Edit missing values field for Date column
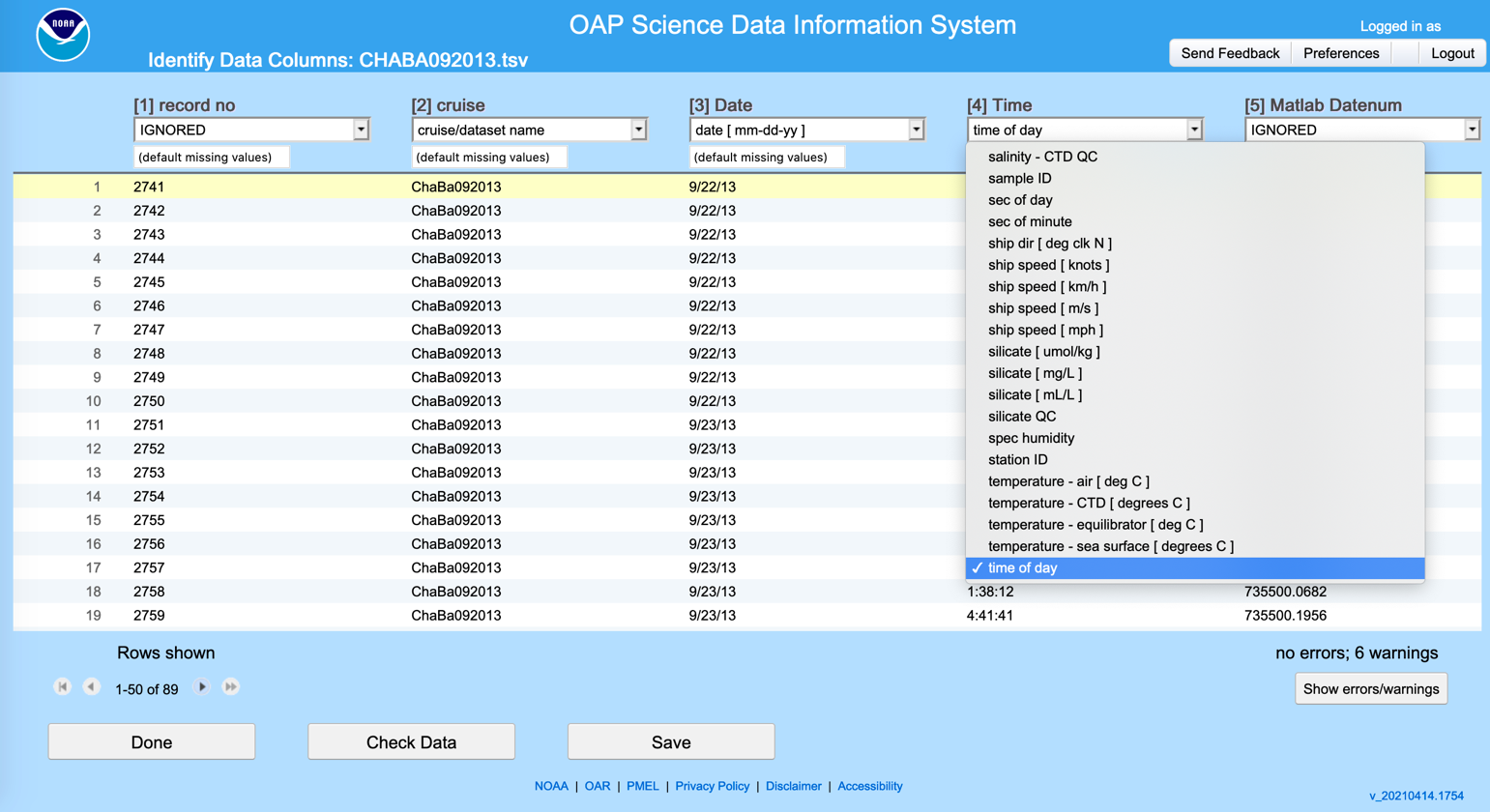The height and width of the screenshot is (812, 1490). (x=767, y=158)
